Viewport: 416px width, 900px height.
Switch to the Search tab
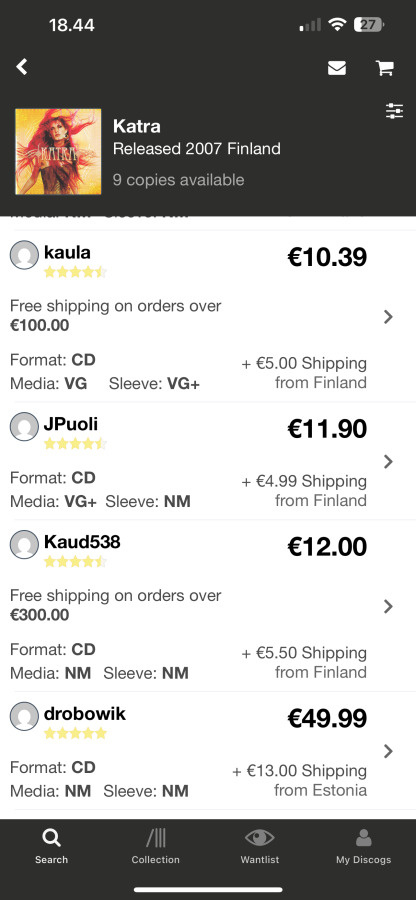click(x=51, y=847)
